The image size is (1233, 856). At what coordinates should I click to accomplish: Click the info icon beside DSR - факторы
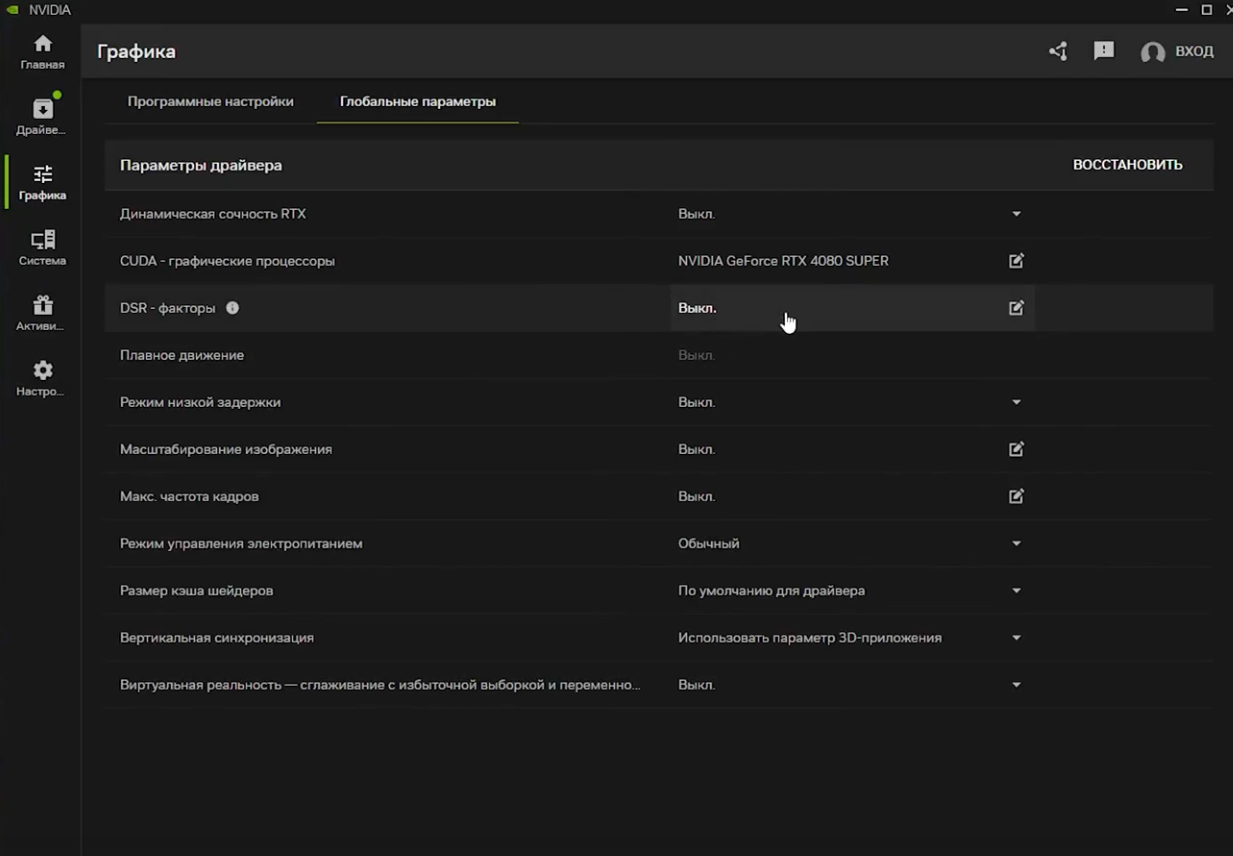pyautogui.click(x=232, y=308)
